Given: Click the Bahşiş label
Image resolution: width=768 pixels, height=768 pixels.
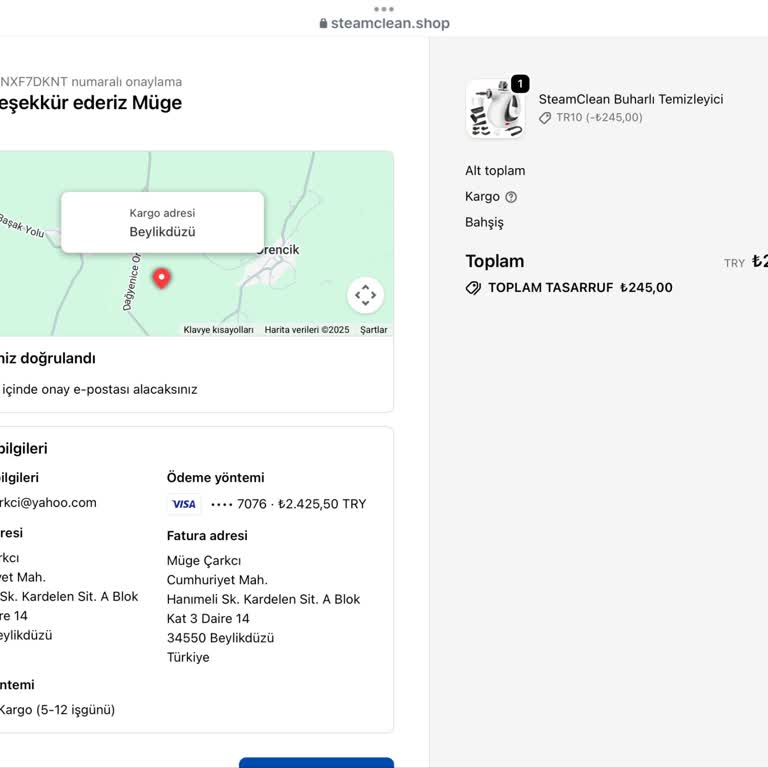Looking at the screenshot, I should coord(484,222).
